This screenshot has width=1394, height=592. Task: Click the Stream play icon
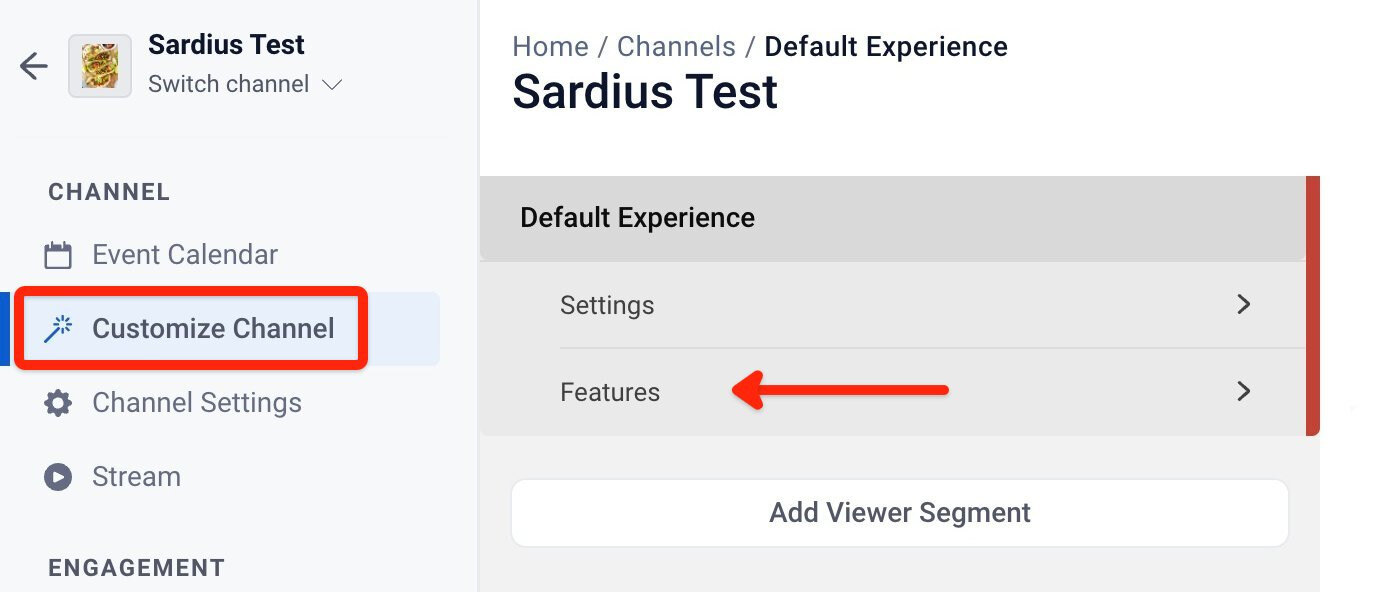point(59,476)
